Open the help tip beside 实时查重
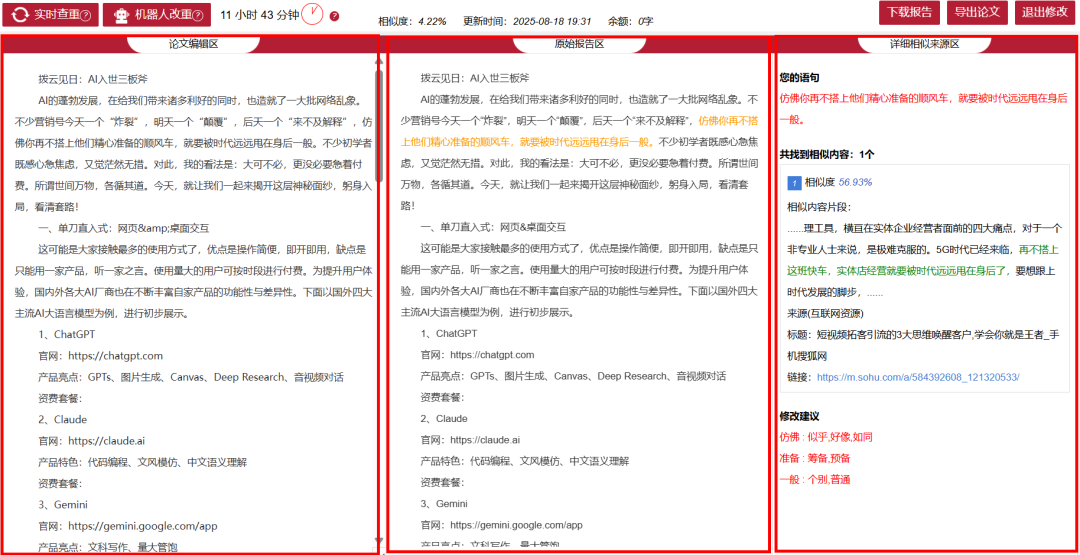 [x=85, y=16]
